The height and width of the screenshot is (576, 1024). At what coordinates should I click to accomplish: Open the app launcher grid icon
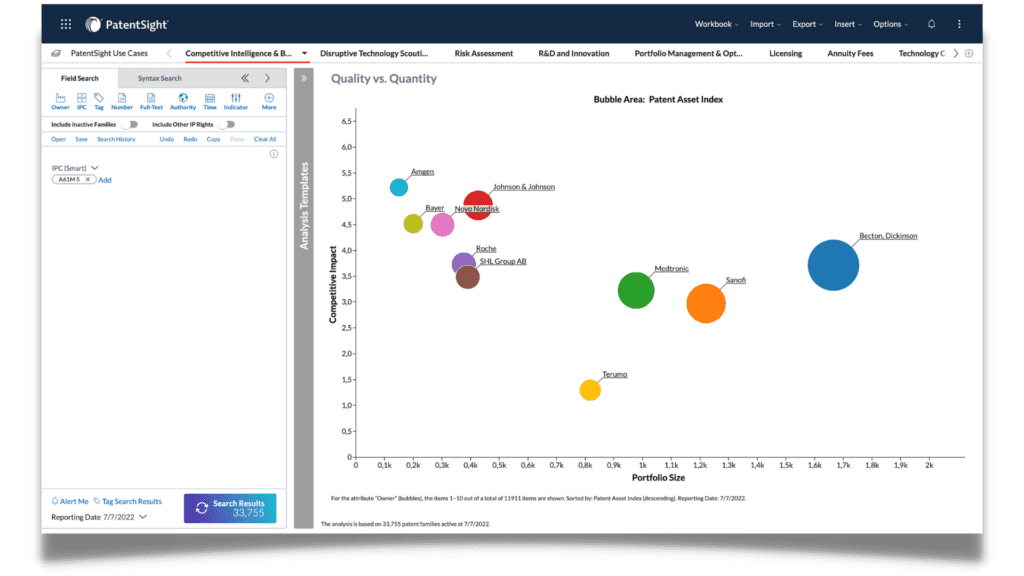(x=66, y=24)
